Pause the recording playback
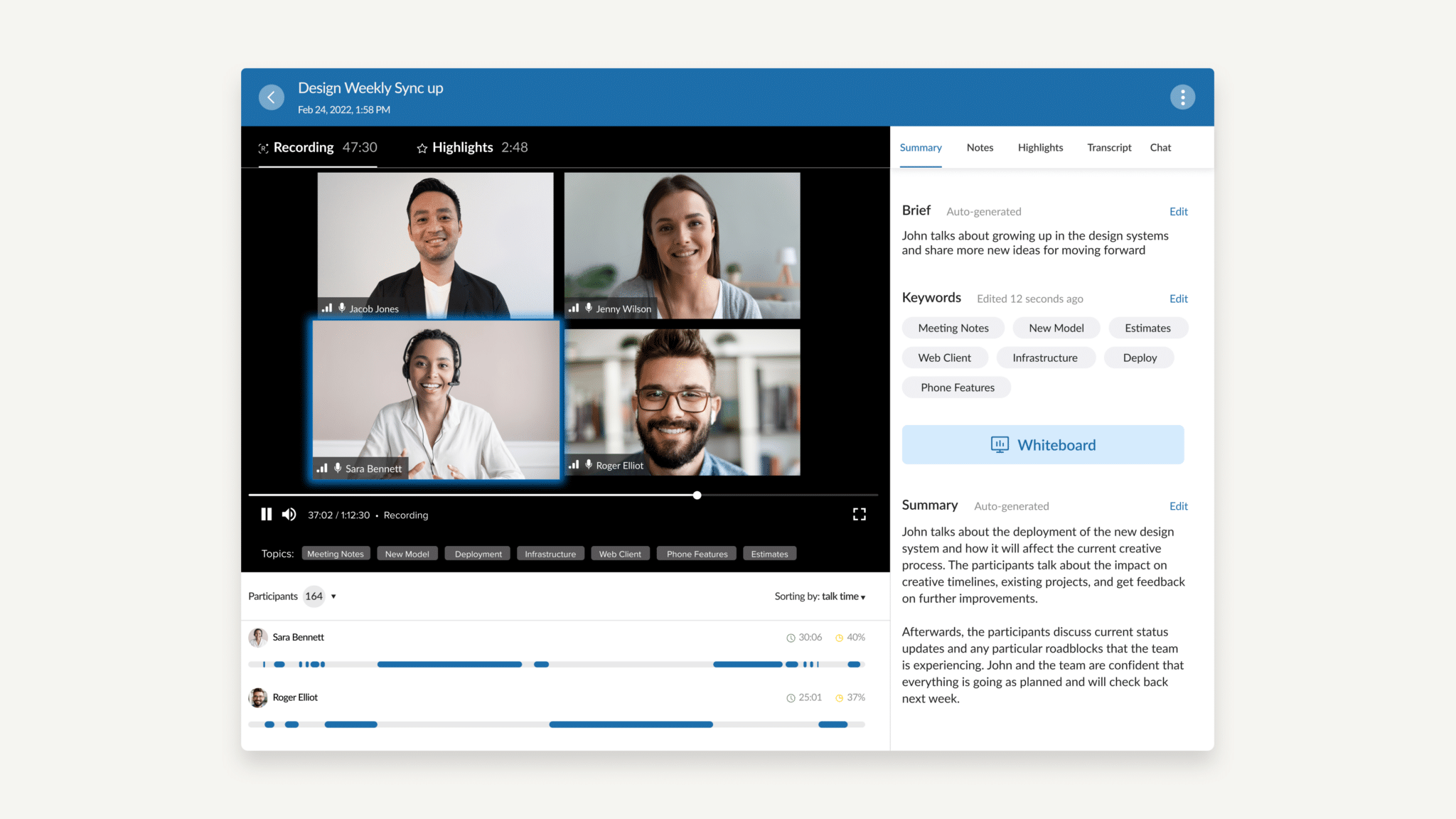The width and height of the screenshot is (1456, 819). tap(266, 514)
